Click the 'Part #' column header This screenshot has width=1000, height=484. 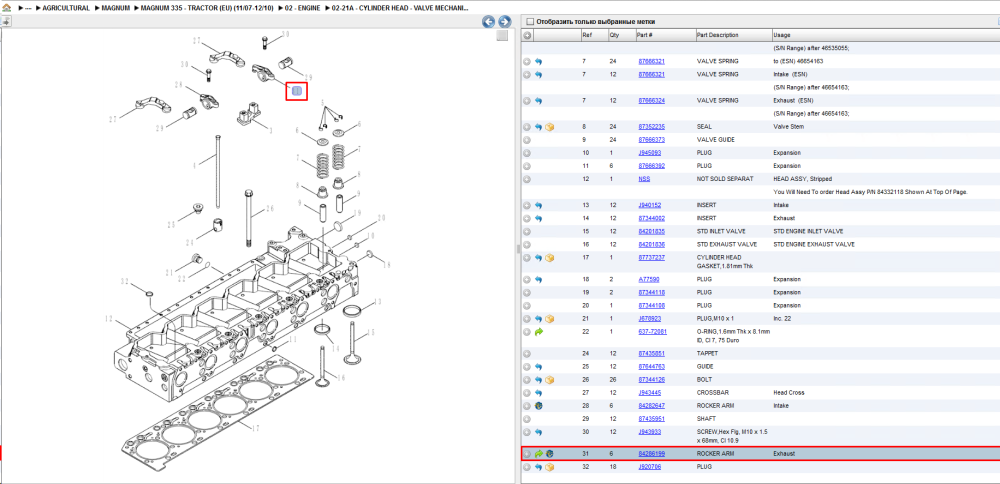665,36
